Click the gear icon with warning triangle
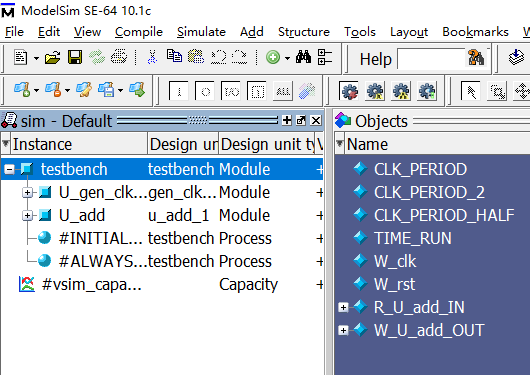The height and width of the screenshot is (375, 530). pyautogui.click(x=401, y=91)
